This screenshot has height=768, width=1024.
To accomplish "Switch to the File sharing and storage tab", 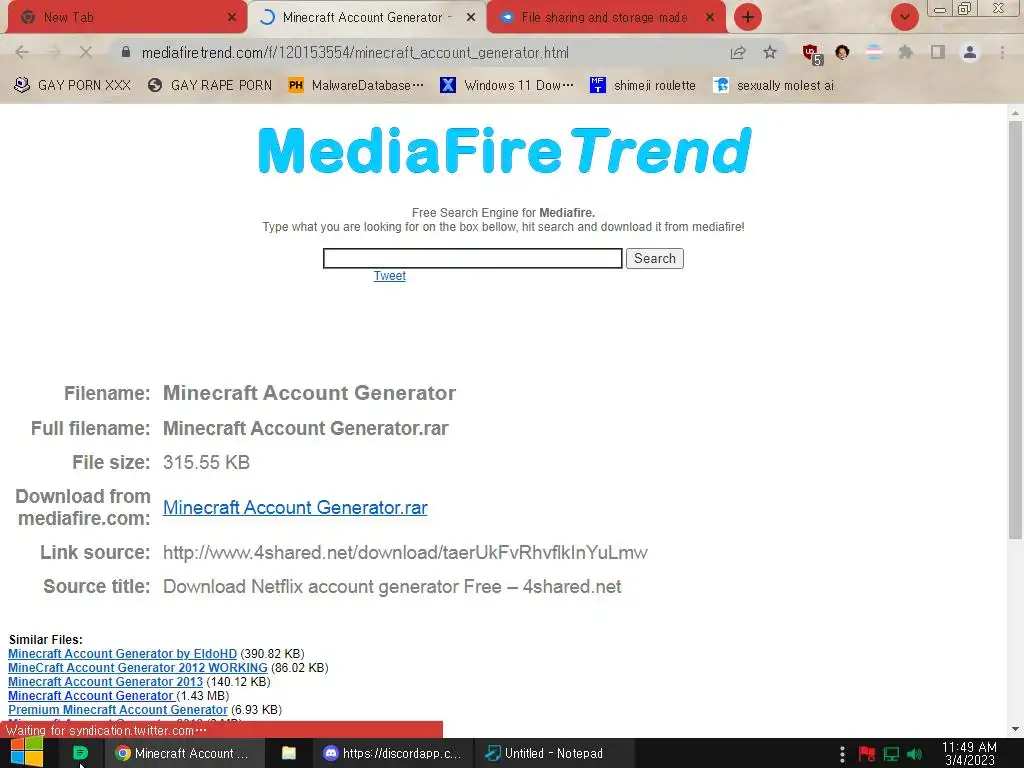I will point(604,18).
